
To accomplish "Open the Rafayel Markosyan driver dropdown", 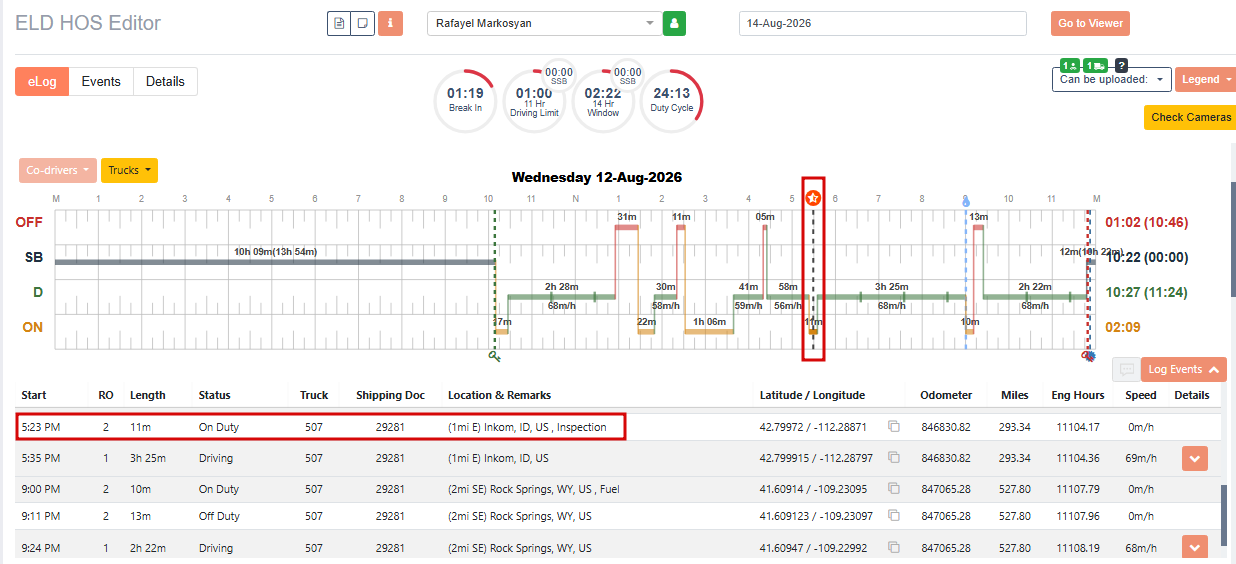I will tap(544, 23).
